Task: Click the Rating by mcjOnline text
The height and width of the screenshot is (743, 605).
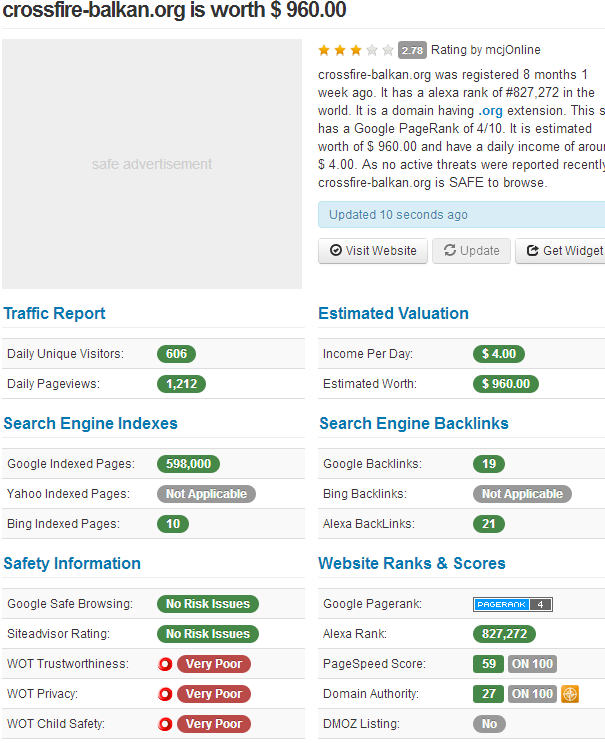Action: 486,50
